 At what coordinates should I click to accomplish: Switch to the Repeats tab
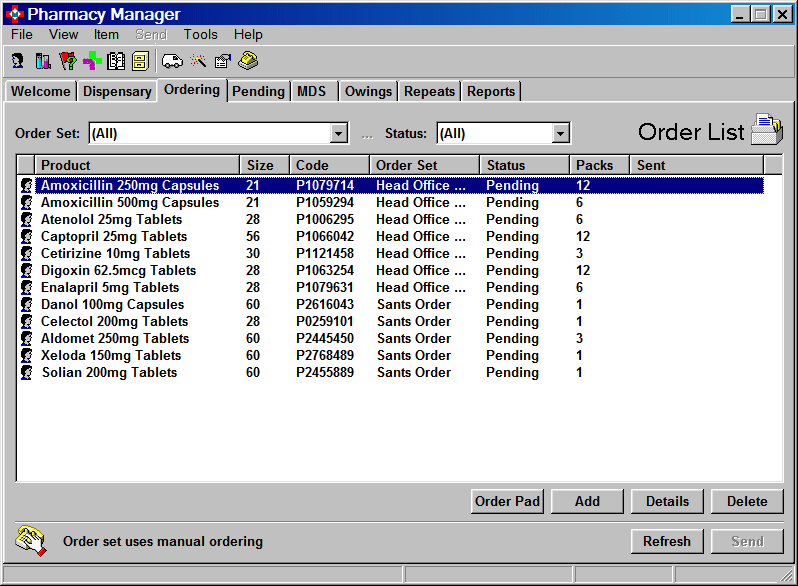(x=429, y=91)
